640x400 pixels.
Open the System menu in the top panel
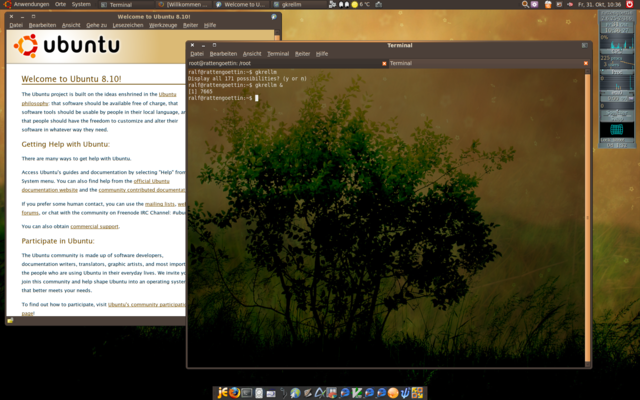coord(81,4)
